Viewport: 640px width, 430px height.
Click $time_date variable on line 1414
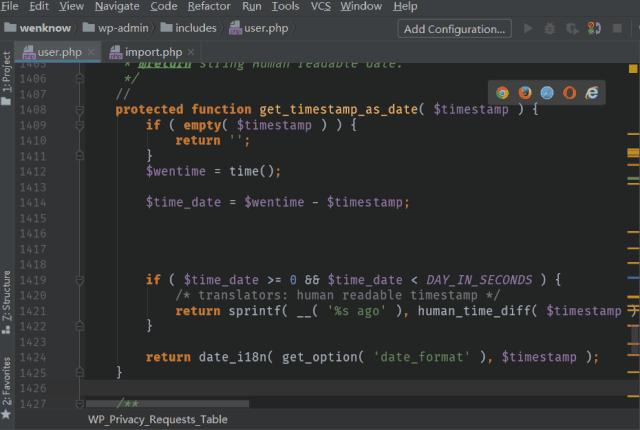click(x=183, y=202)
